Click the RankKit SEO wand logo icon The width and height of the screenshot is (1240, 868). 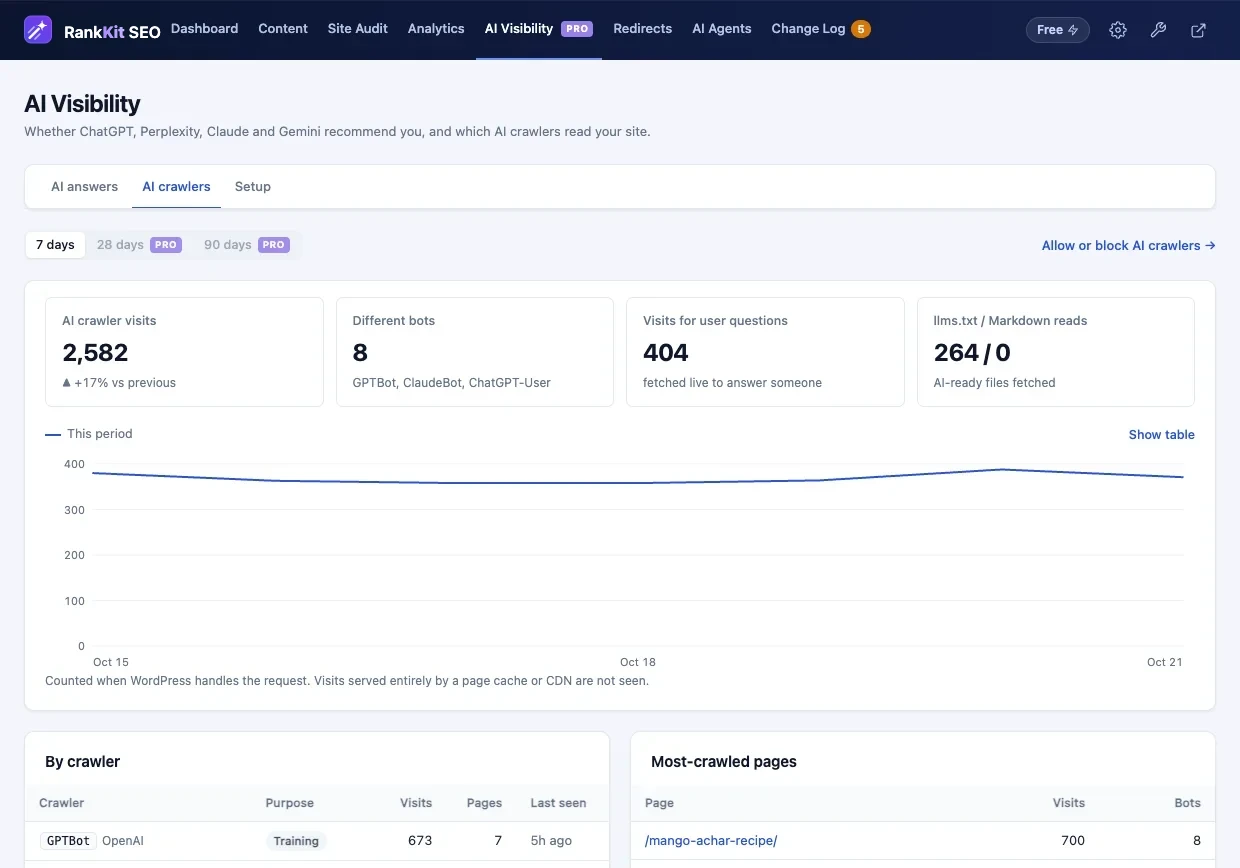click(x=39, y=30)
